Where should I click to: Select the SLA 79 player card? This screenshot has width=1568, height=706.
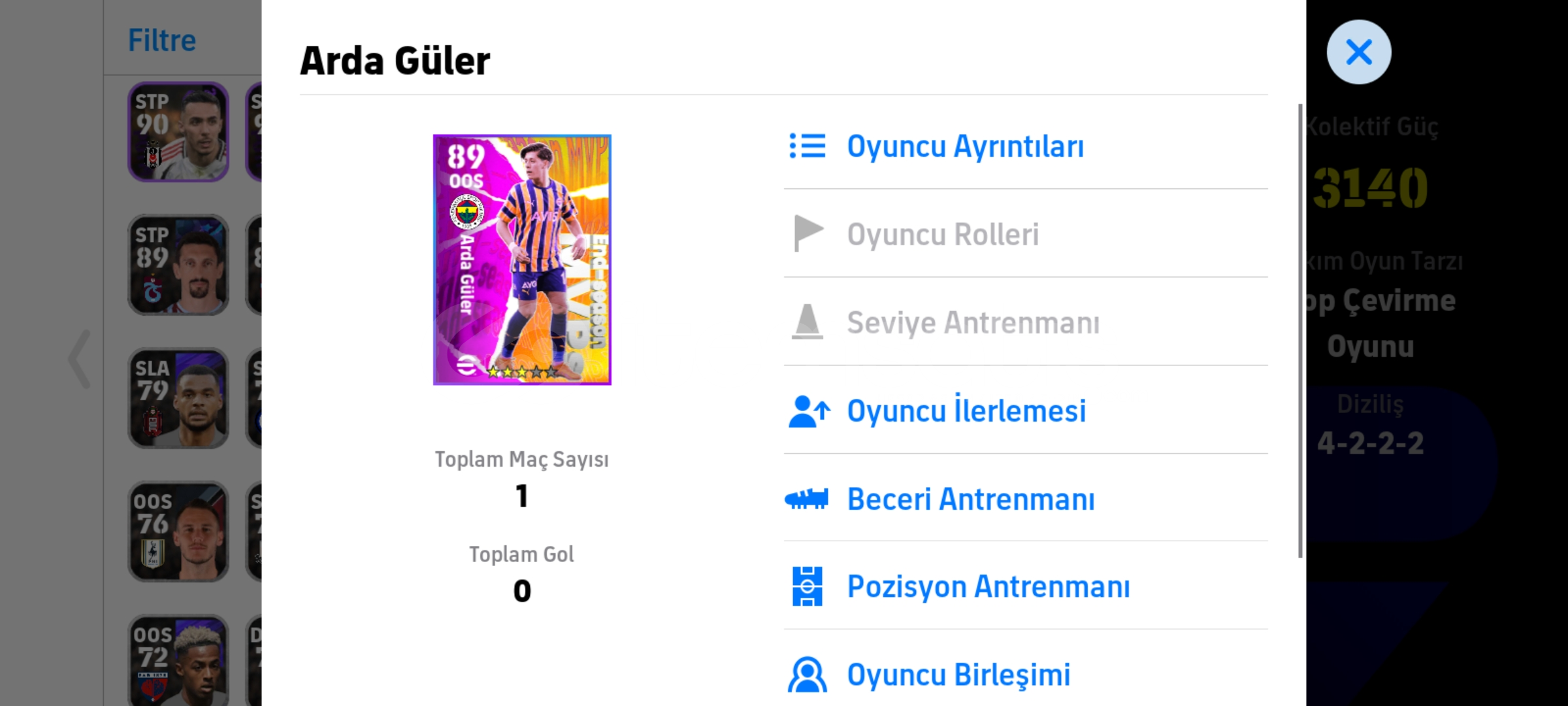[x=178, y=398]
